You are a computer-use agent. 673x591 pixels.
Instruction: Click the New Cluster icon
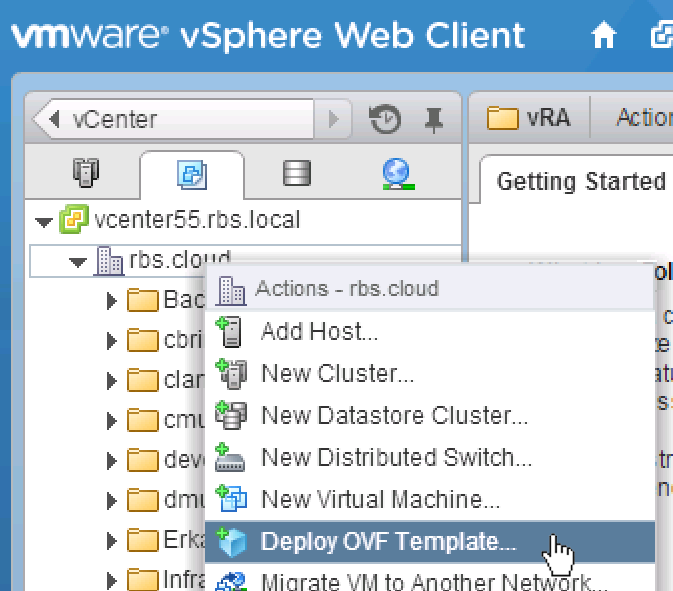(231, 373)
